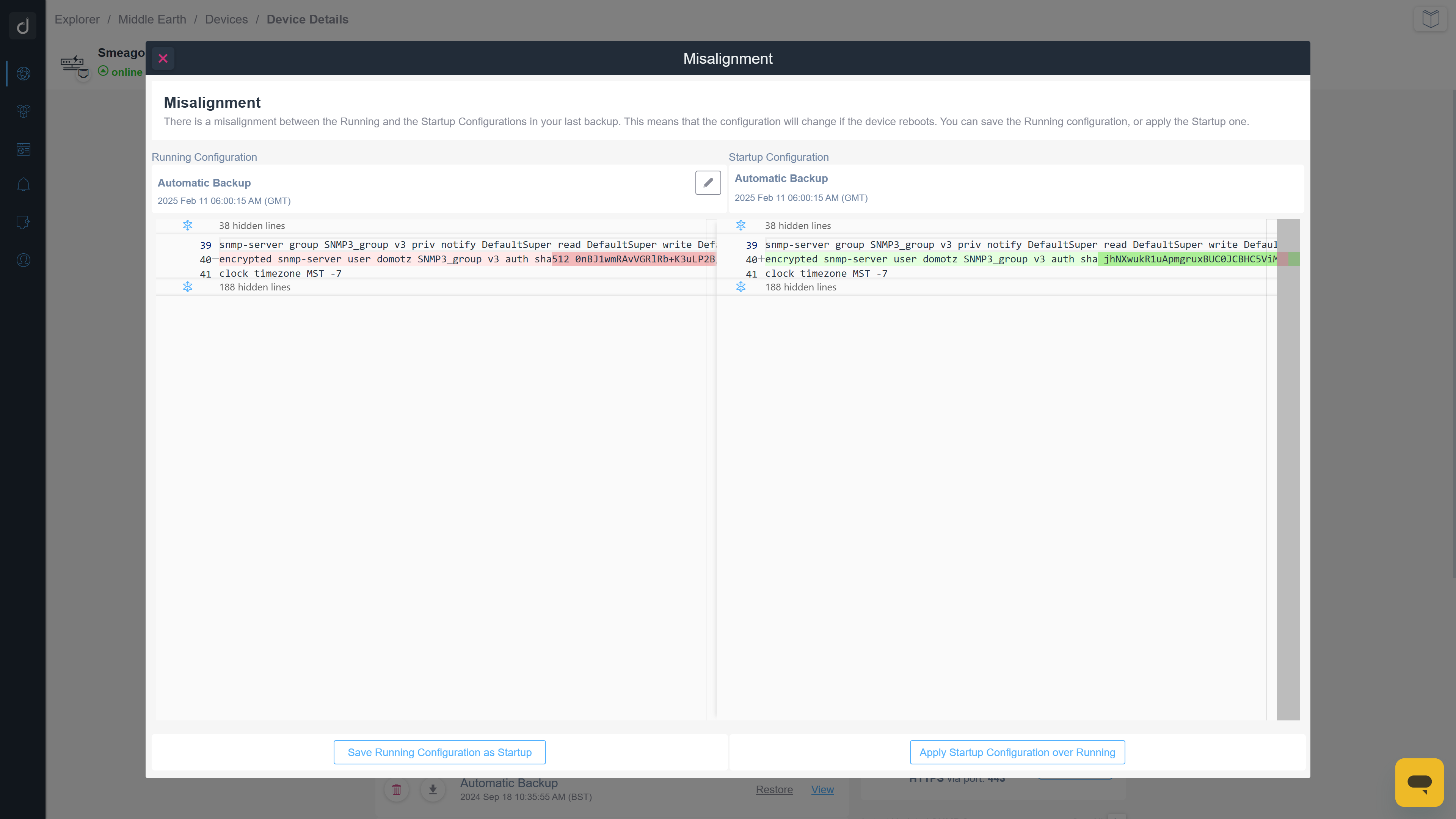Open the Integrations puzzle icon in the sidebar
Screen dimensions: 1456x819
(23, 222)
